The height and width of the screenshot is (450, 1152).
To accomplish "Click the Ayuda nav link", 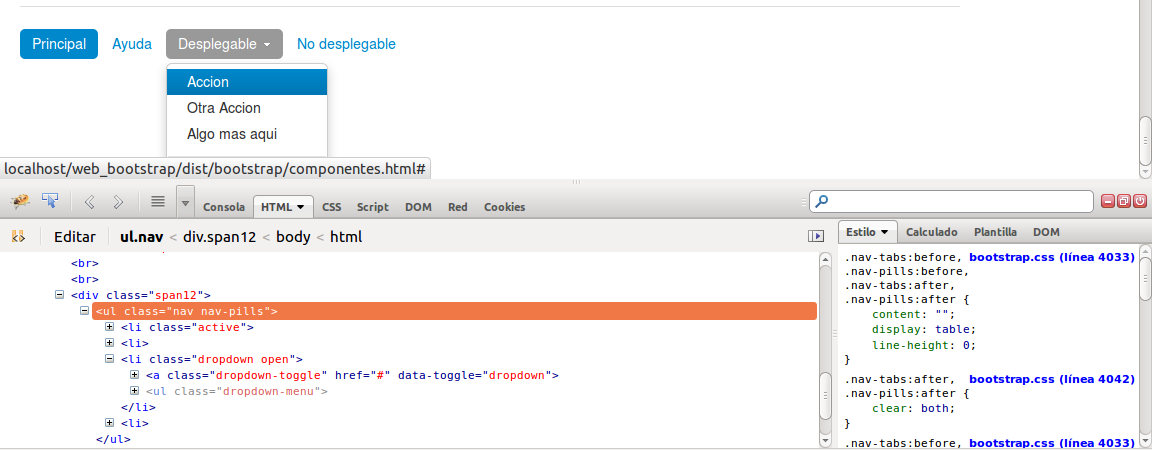I will (132, 44).
